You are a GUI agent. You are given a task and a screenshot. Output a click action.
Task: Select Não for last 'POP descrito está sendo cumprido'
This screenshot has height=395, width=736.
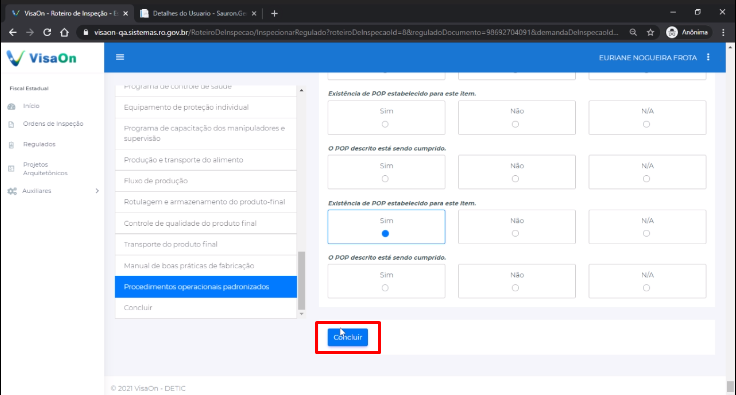click(x=515, y=288)
